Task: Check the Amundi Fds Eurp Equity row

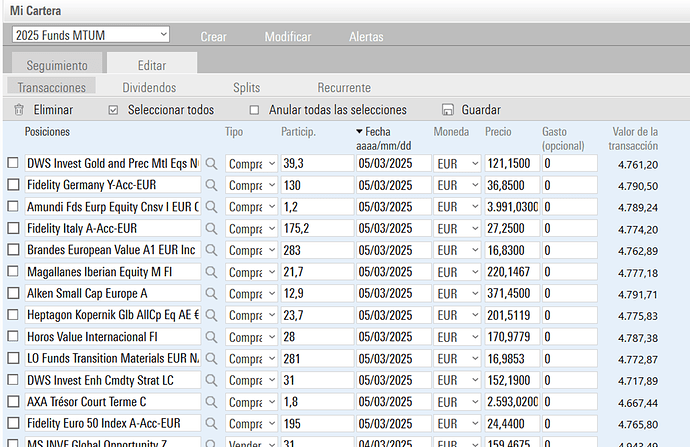Action: coord(13,206)
